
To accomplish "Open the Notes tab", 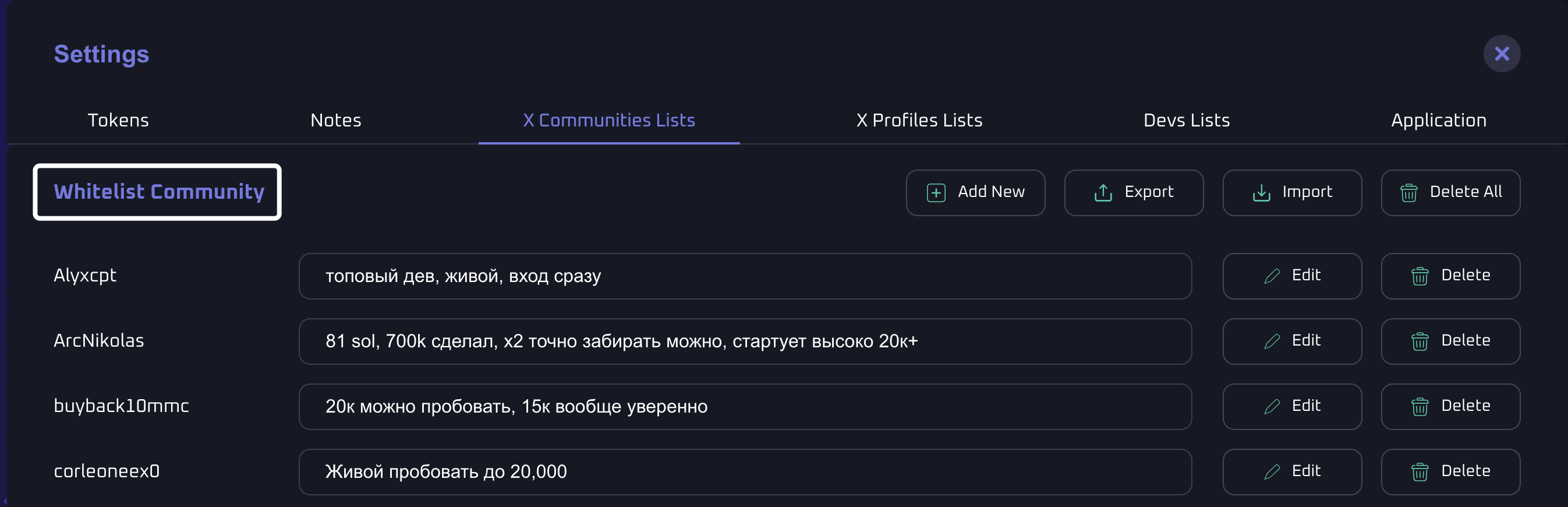I will point(335,120).
